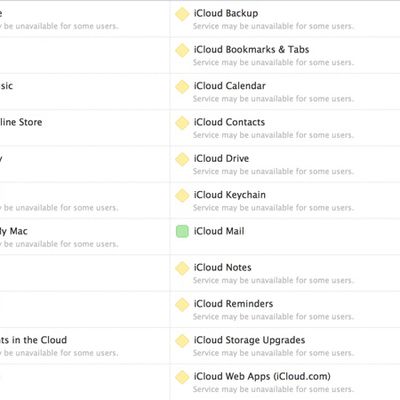
Task: Click the iCloud Contacts yellow status icon
Action: (182, 123)
